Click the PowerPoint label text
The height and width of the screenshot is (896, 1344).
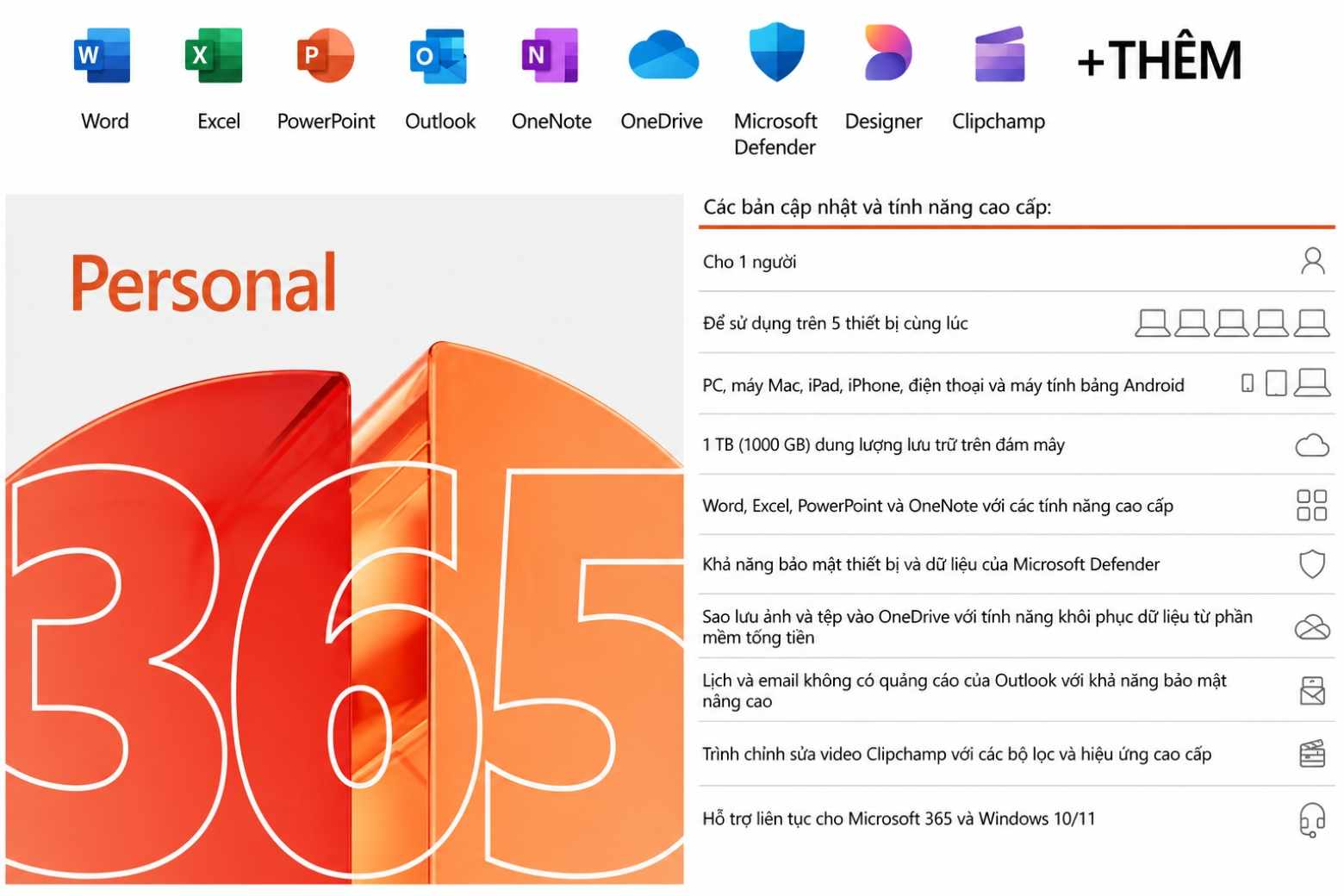pyautogui.click(x=326, y=121)
